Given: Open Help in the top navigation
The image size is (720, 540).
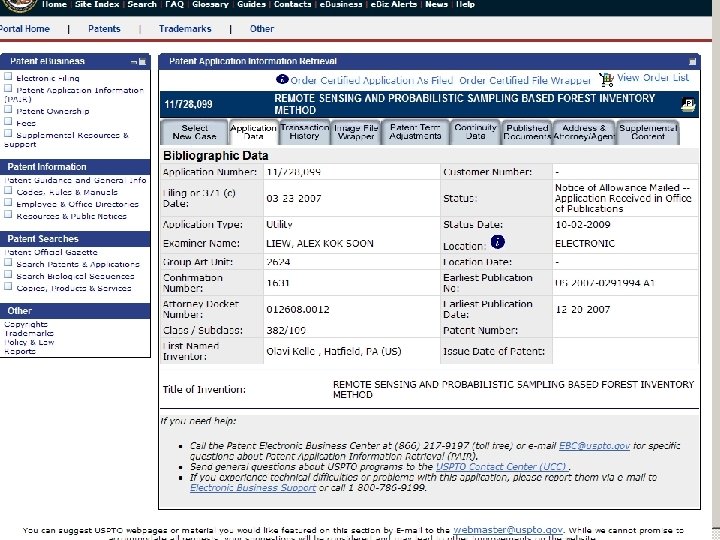Looking at the screenshot, I should [x=465, y=5].
